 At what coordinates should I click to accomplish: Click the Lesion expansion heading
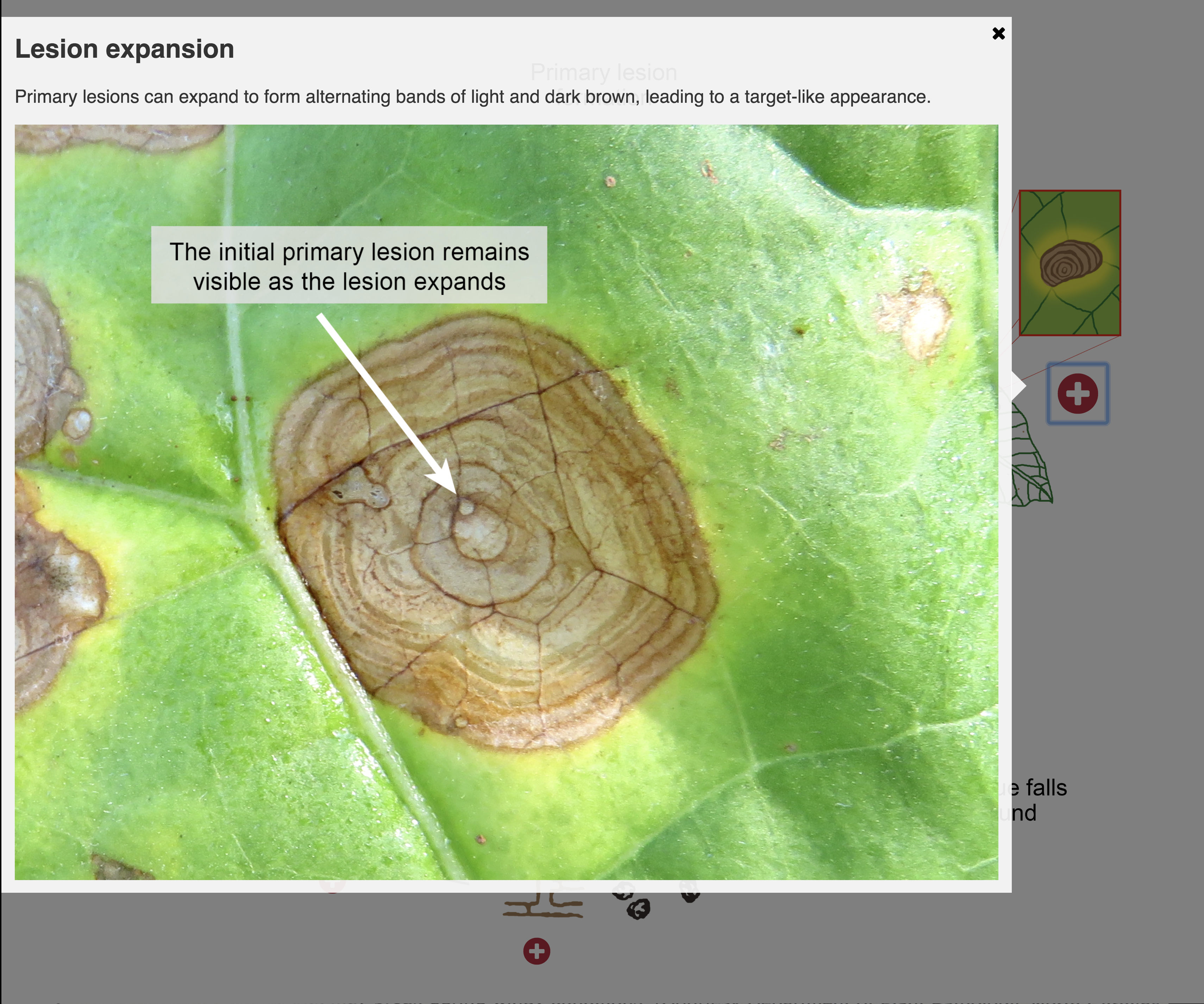(124, 49)
